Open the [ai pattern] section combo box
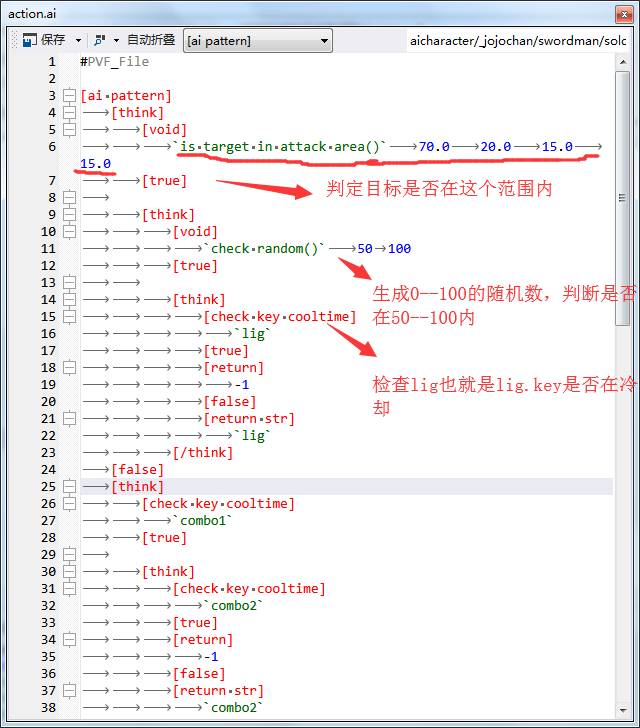 point(258,40)
